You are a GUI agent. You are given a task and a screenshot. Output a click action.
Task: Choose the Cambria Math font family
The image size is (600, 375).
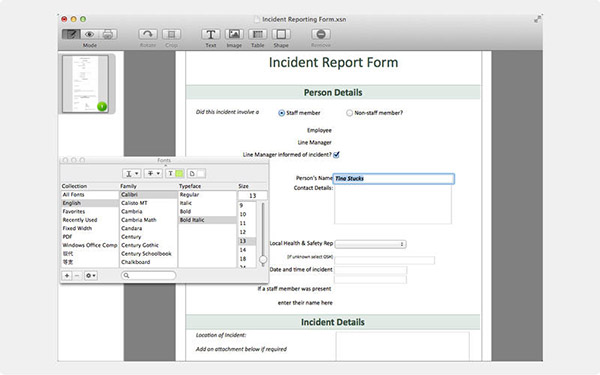point(148,220)
